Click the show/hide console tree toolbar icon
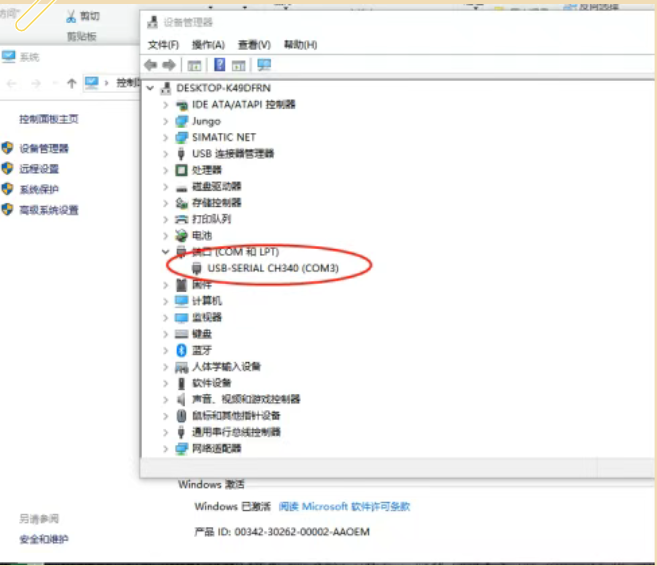 coord(194,65)
